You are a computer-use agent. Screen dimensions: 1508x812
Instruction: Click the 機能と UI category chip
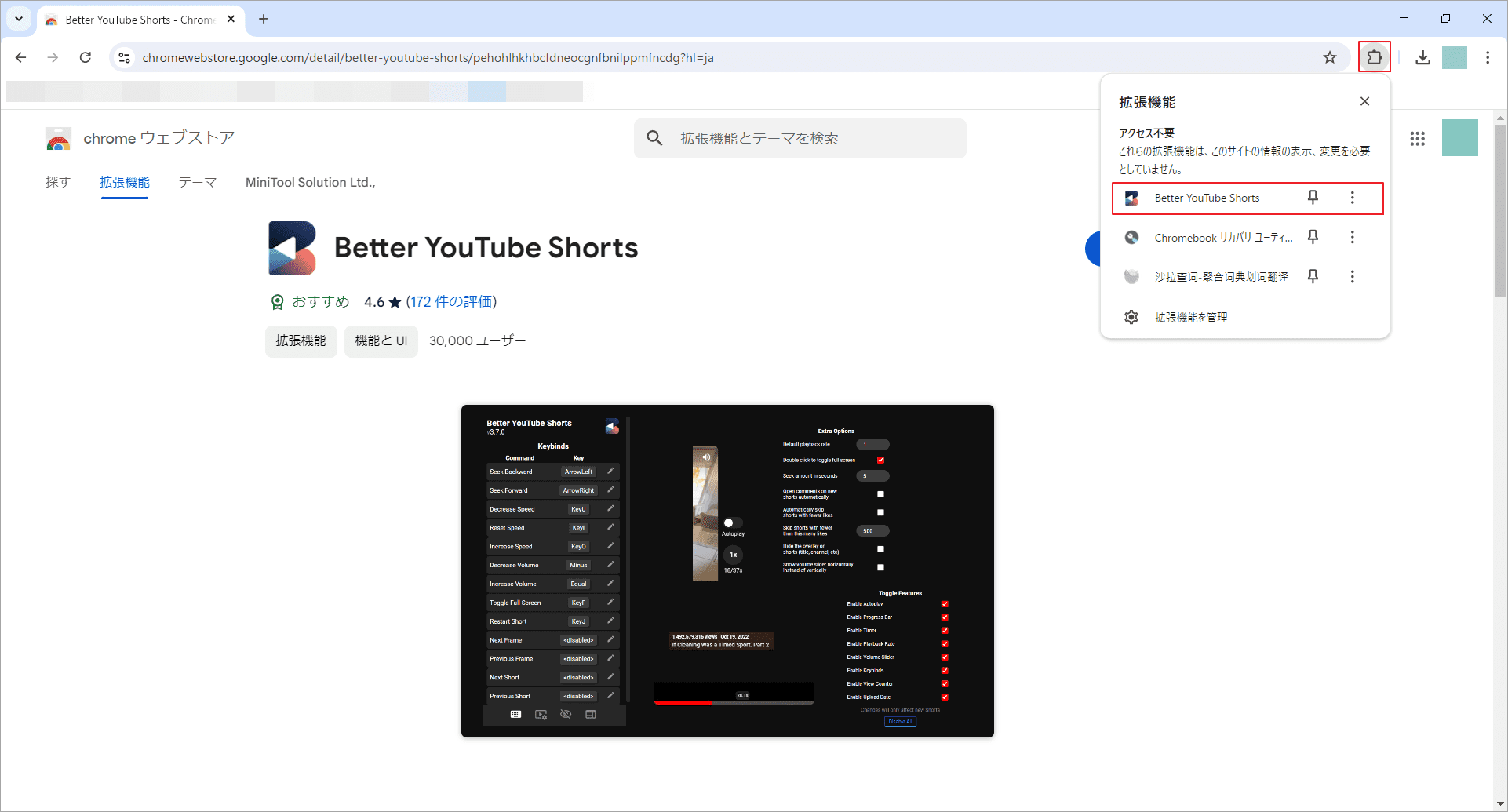coord(381,340)
